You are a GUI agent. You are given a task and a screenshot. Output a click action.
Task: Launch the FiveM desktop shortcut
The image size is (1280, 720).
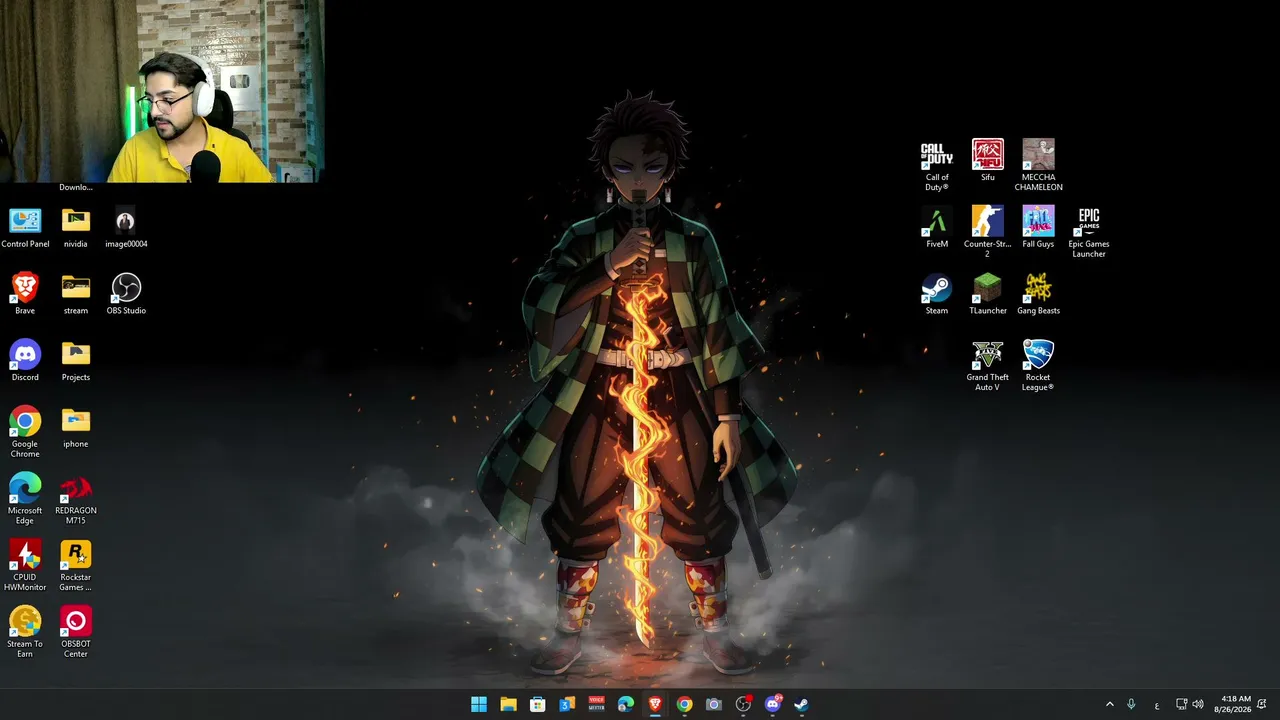coord(937,228)
